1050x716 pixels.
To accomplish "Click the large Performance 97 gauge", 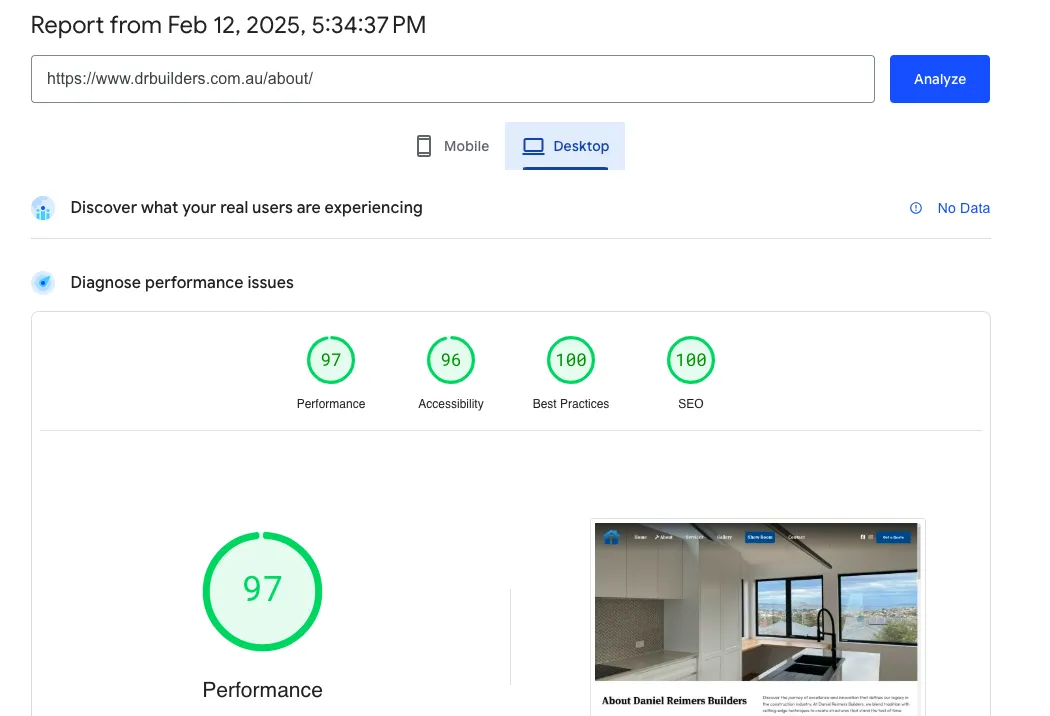I will [262, 591].
